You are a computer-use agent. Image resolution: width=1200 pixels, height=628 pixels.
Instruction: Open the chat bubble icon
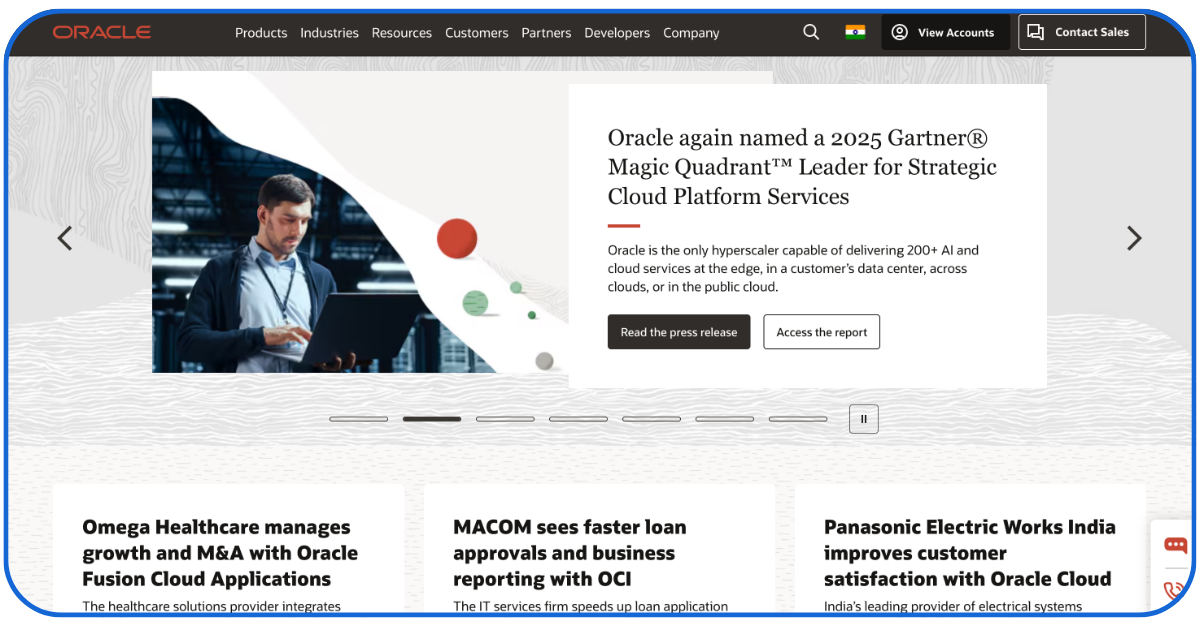pyautogui.click(x=1176, y=546)
